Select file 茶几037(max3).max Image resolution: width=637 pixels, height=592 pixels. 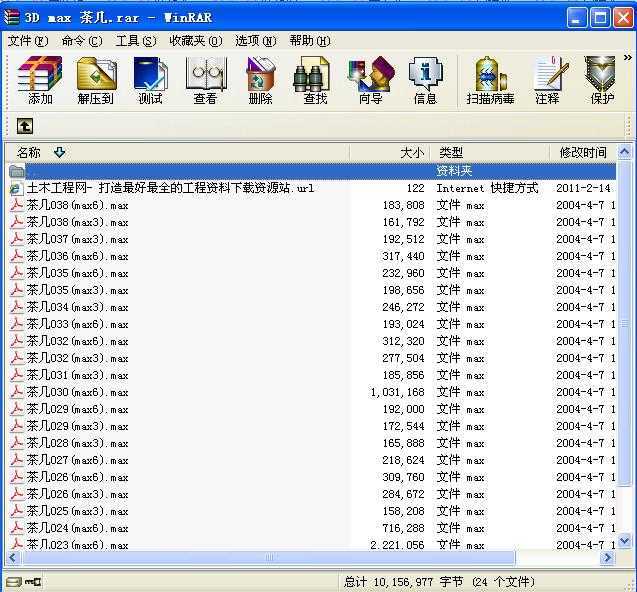click(x=78, y=239)
